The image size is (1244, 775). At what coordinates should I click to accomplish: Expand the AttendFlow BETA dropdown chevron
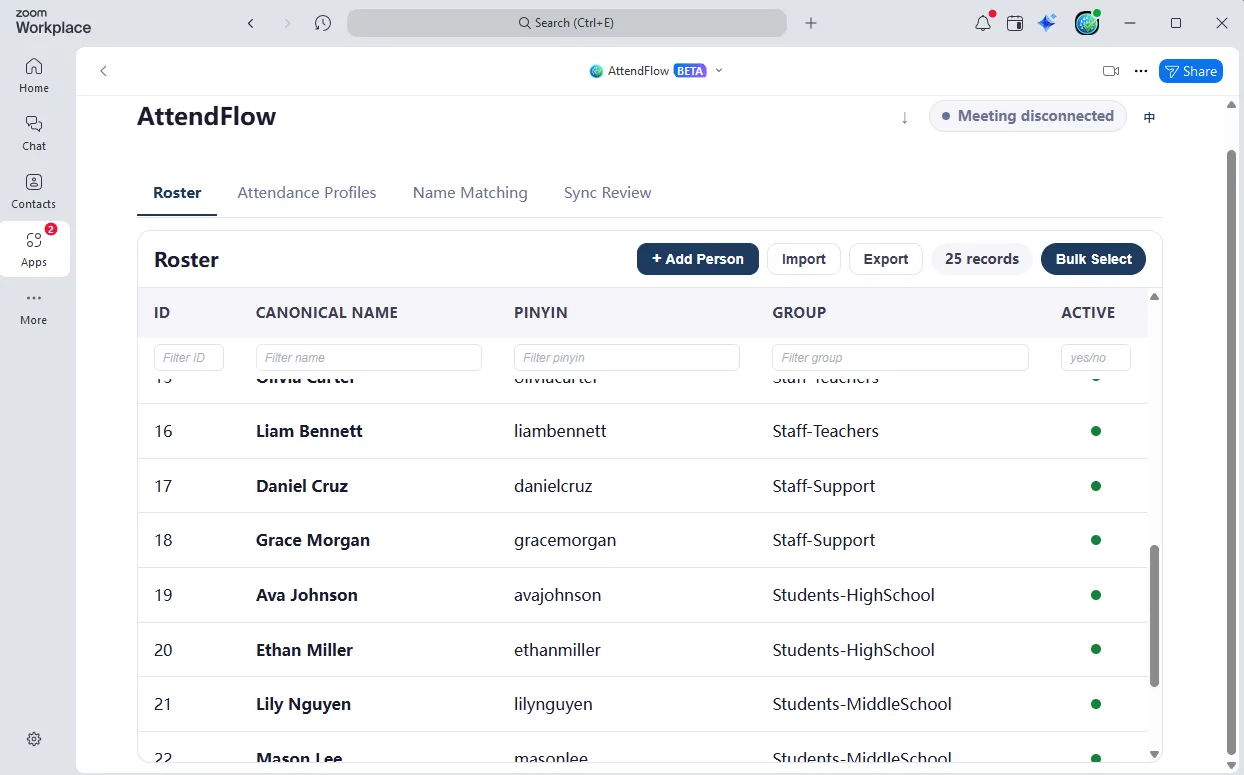click(719, 71)
